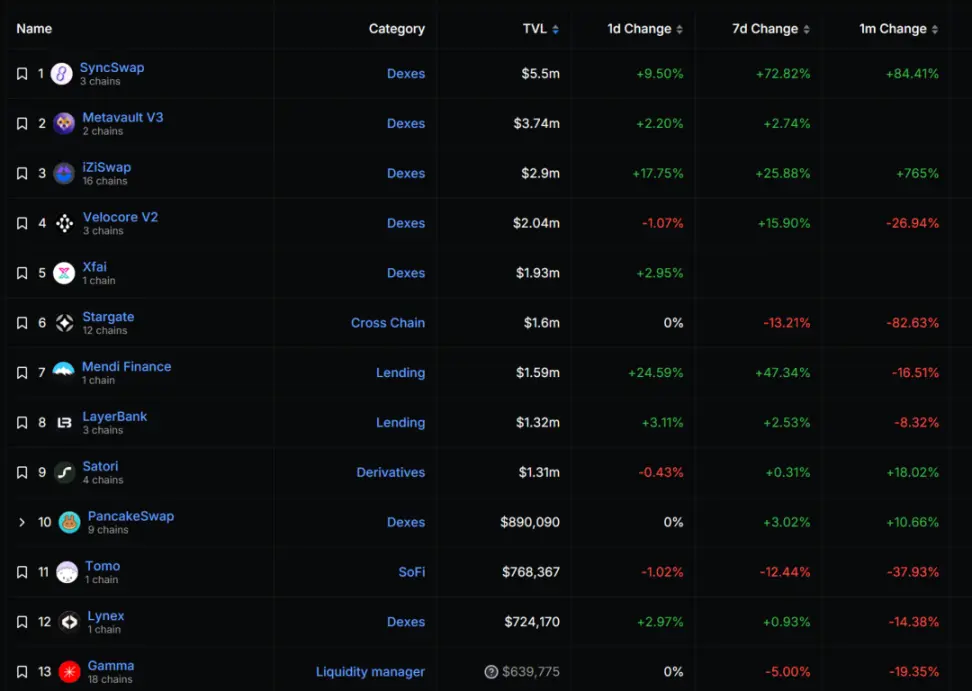
Task: Select the $890,090 TVL value
Action: coord(530,522)
